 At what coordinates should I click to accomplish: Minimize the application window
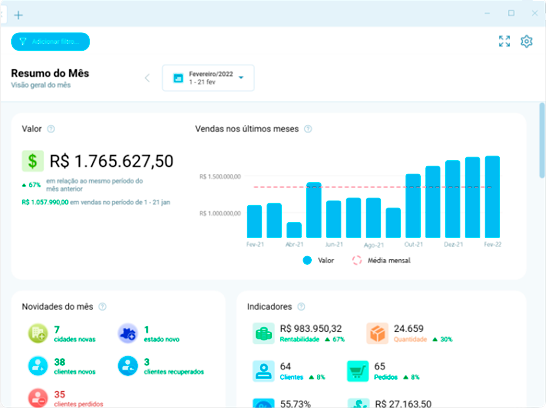[x=488, y=13]
